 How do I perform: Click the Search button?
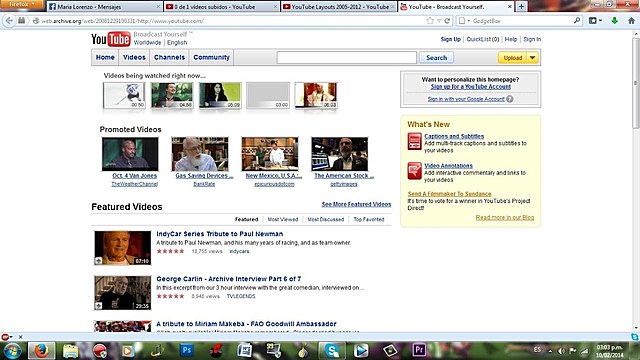click(x=436, y=58)
